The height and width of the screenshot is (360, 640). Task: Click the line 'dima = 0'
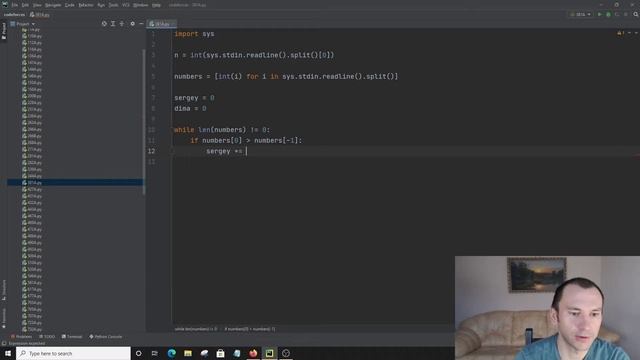(x=190, y=109)
